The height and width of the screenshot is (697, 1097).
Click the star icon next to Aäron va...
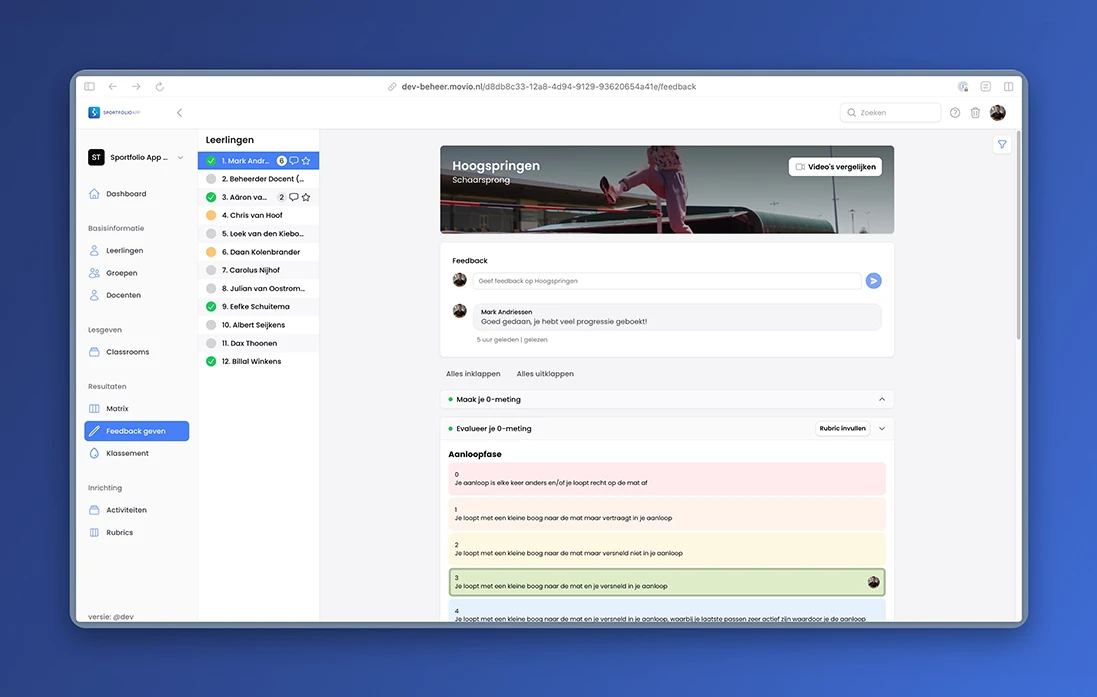tap(306, 197)
